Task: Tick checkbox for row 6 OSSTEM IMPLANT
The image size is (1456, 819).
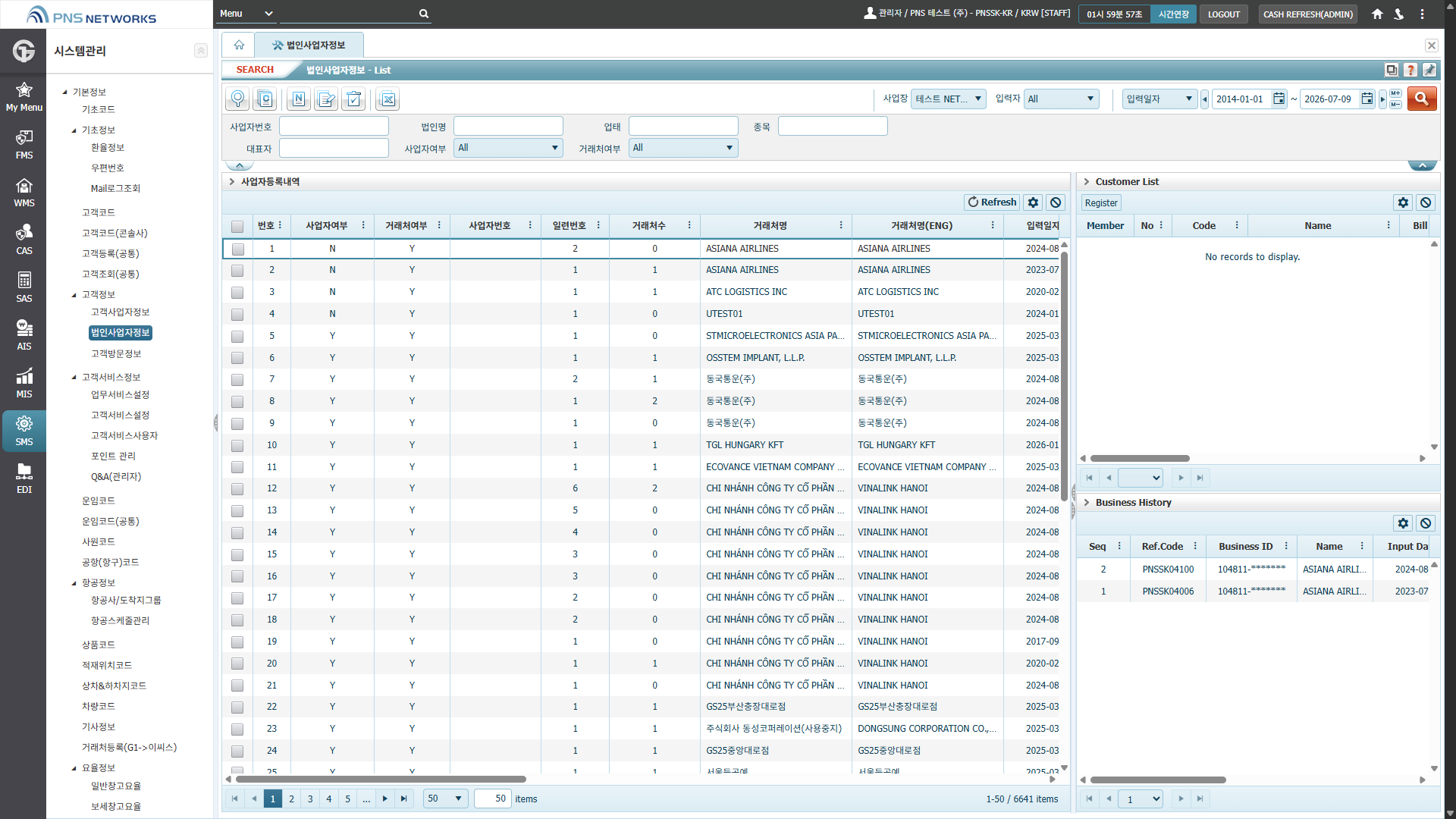Action: [238, 358]
